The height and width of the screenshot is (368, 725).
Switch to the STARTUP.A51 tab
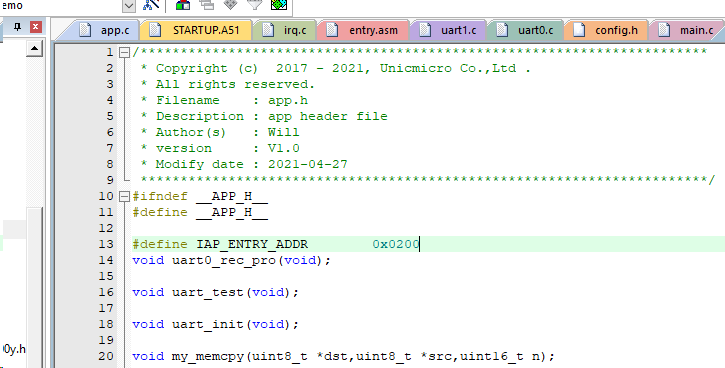[x=199, y=31]
